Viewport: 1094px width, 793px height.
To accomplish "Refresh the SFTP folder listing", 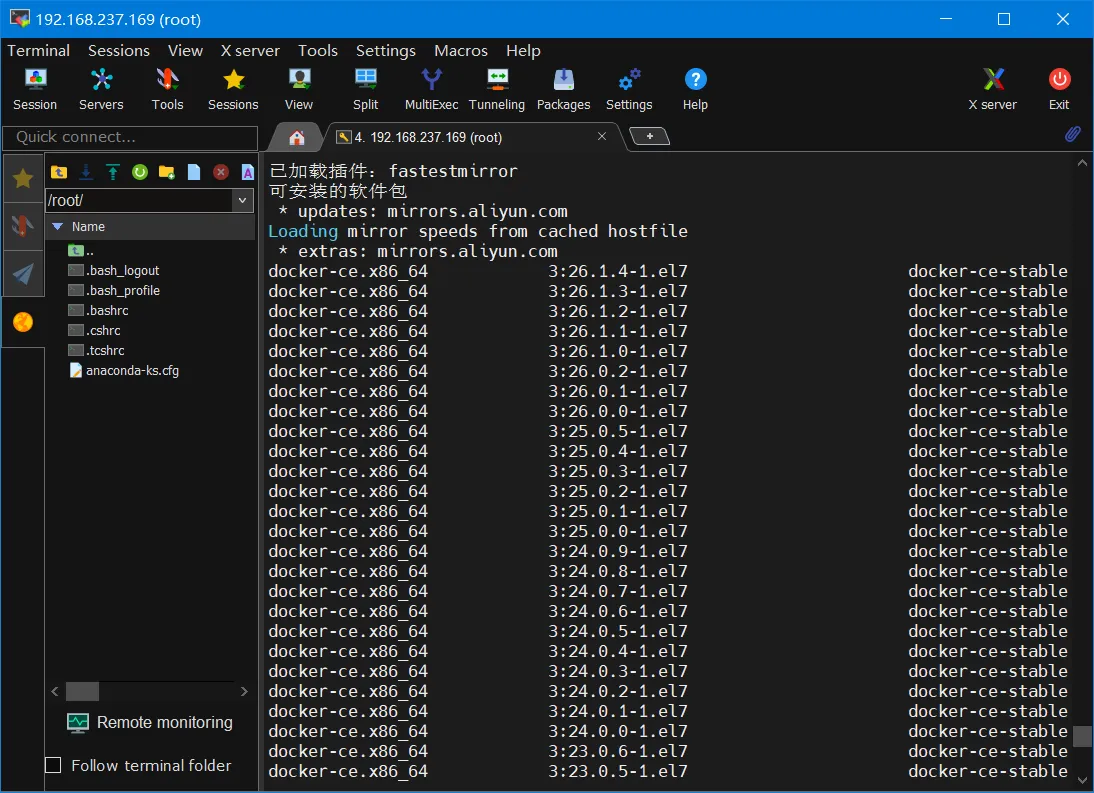I will [x=140, y=172].
